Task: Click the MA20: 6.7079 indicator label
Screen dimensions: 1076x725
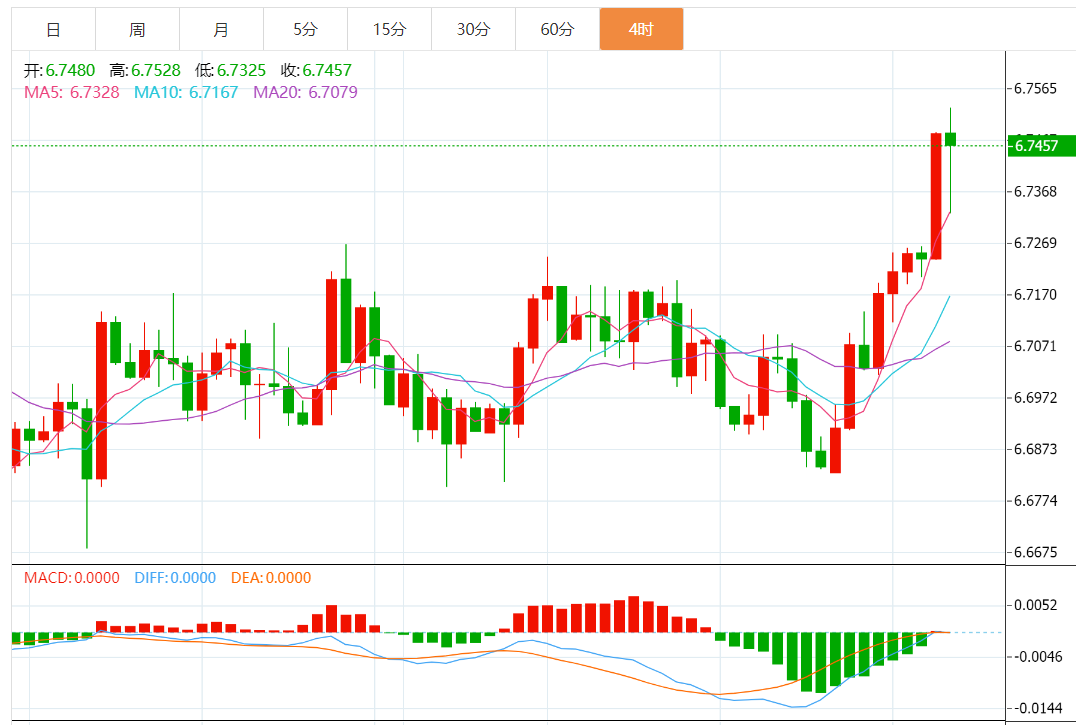Action: [x=305, y=92]
